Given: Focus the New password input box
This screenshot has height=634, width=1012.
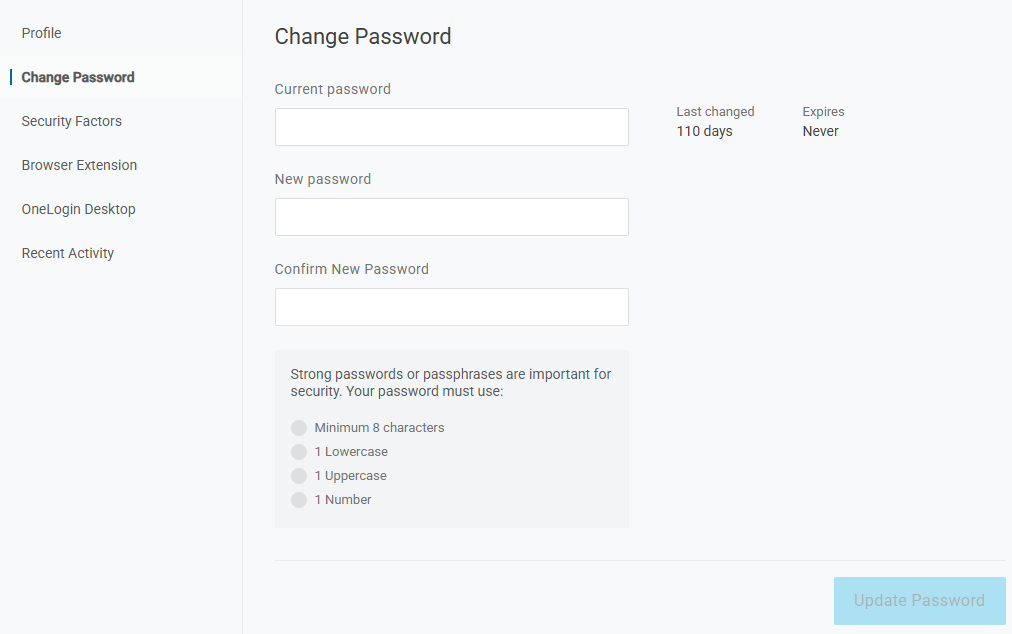Looking at the screenshot, I should (x=451, y=217).
